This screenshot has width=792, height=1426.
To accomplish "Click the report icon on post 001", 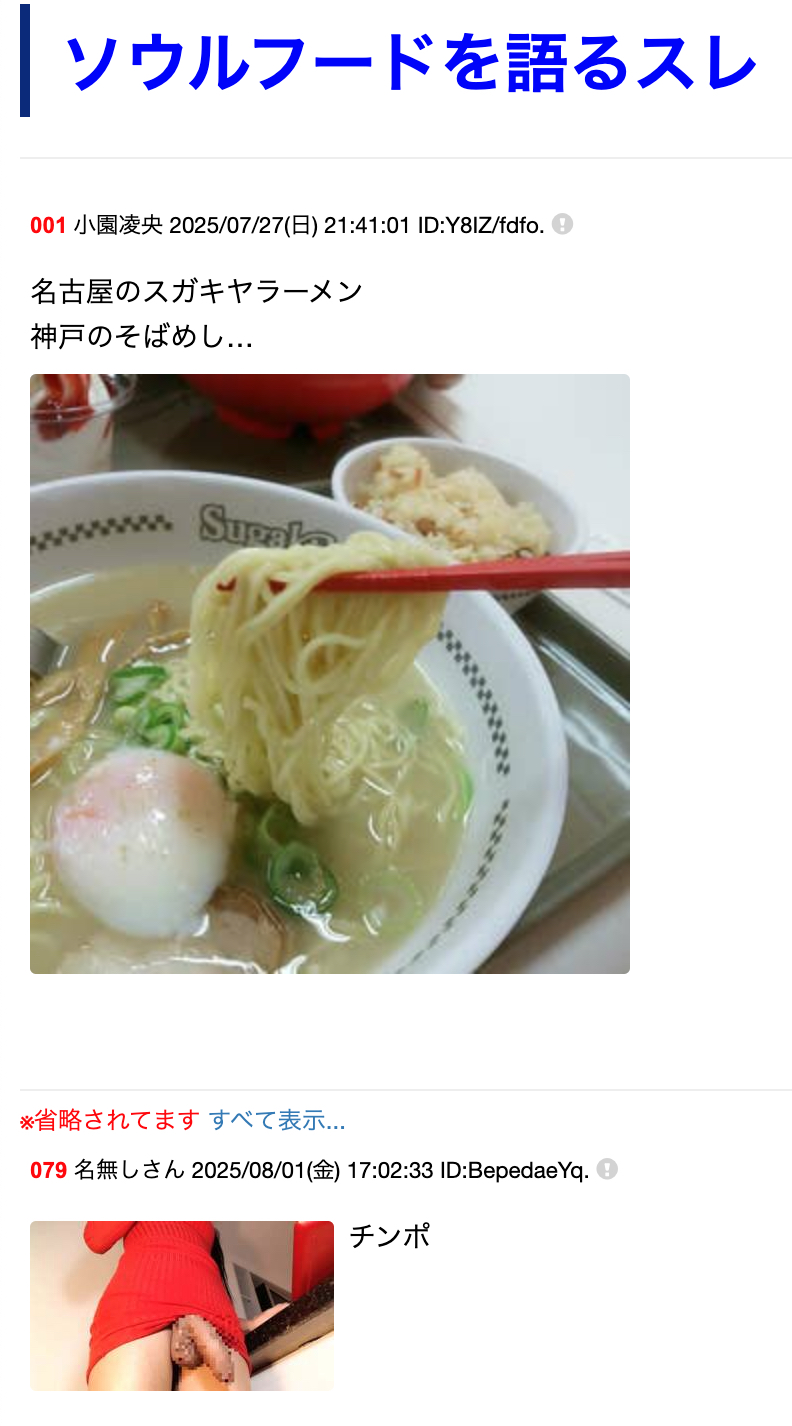I will pos(563,224).
